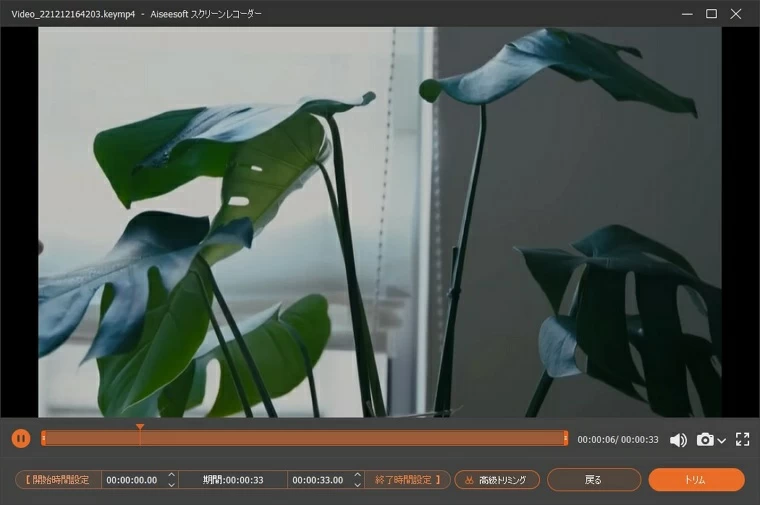Decrease the end time with down arrow
The height and width of the screenshot is (505, 760).
point(357,485)
